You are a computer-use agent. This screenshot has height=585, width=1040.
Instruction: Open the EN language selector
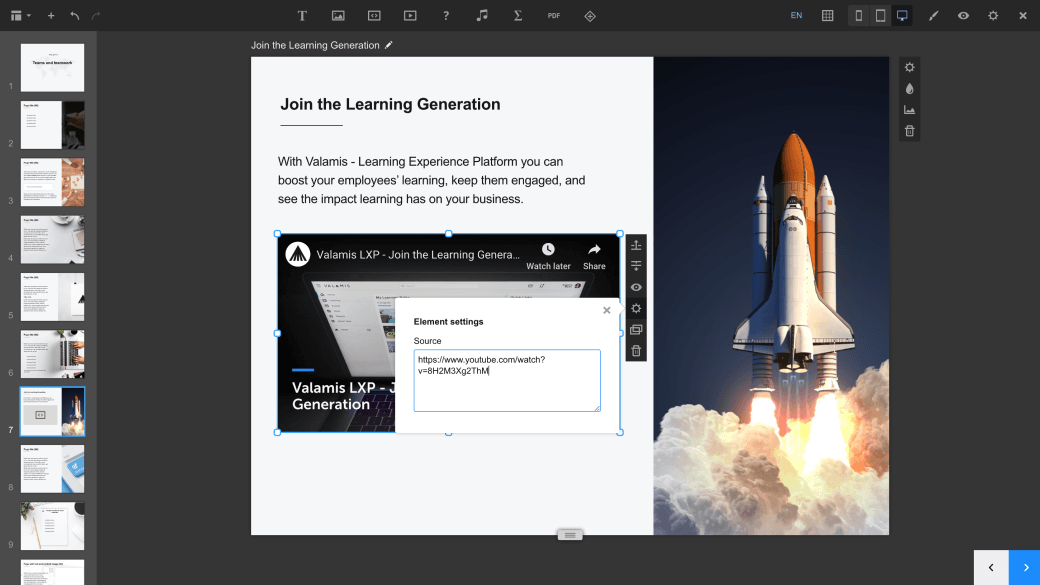coord(796,16)
